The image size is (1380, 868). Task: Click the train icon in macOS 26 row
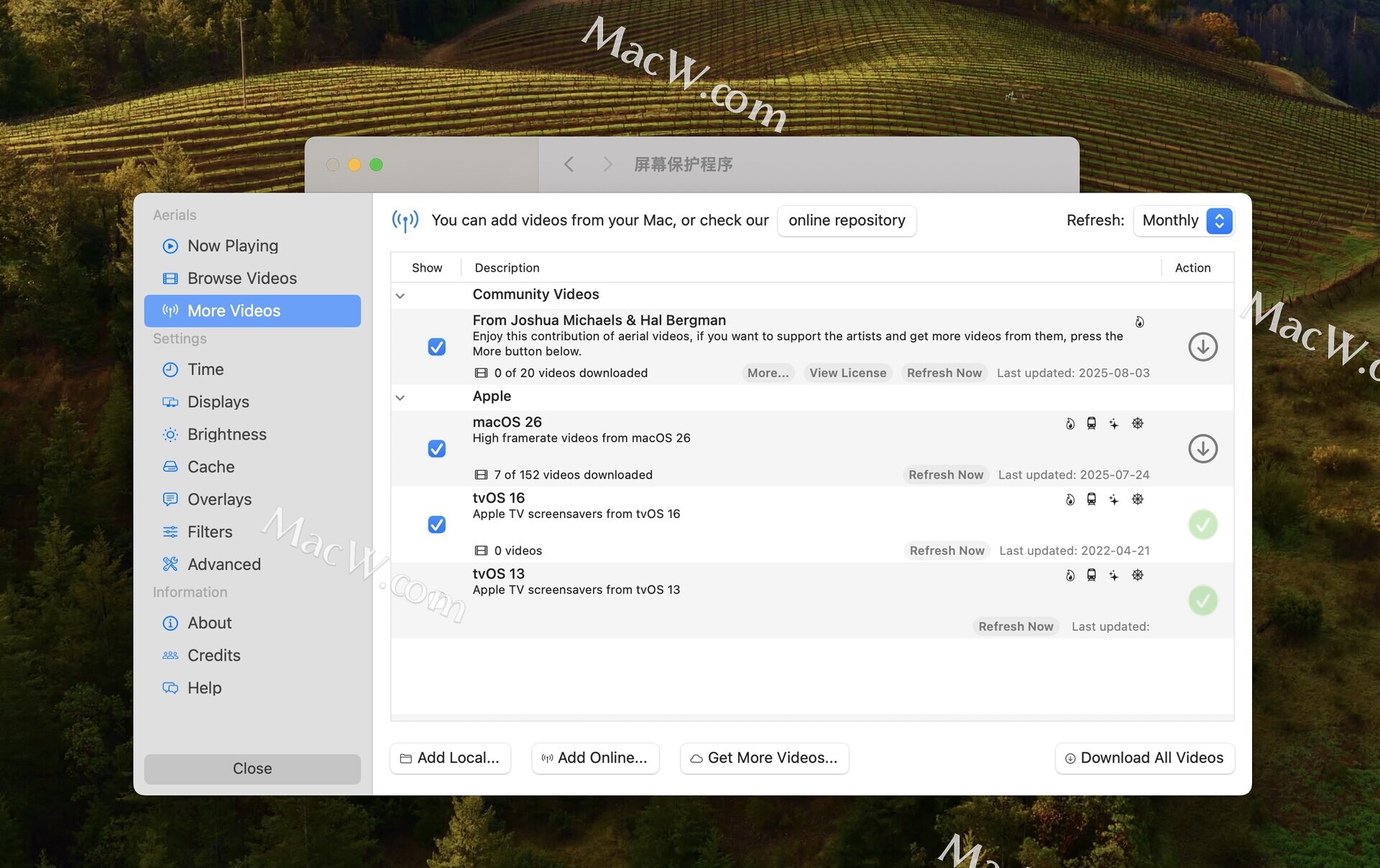click(x=1091, y=423)
